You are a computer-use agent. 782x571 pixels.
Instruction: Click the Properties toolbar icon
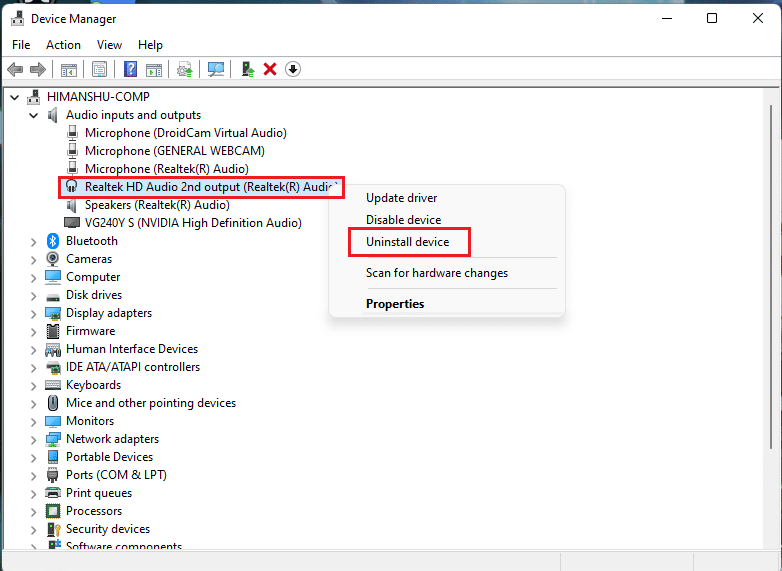point(99,69)
